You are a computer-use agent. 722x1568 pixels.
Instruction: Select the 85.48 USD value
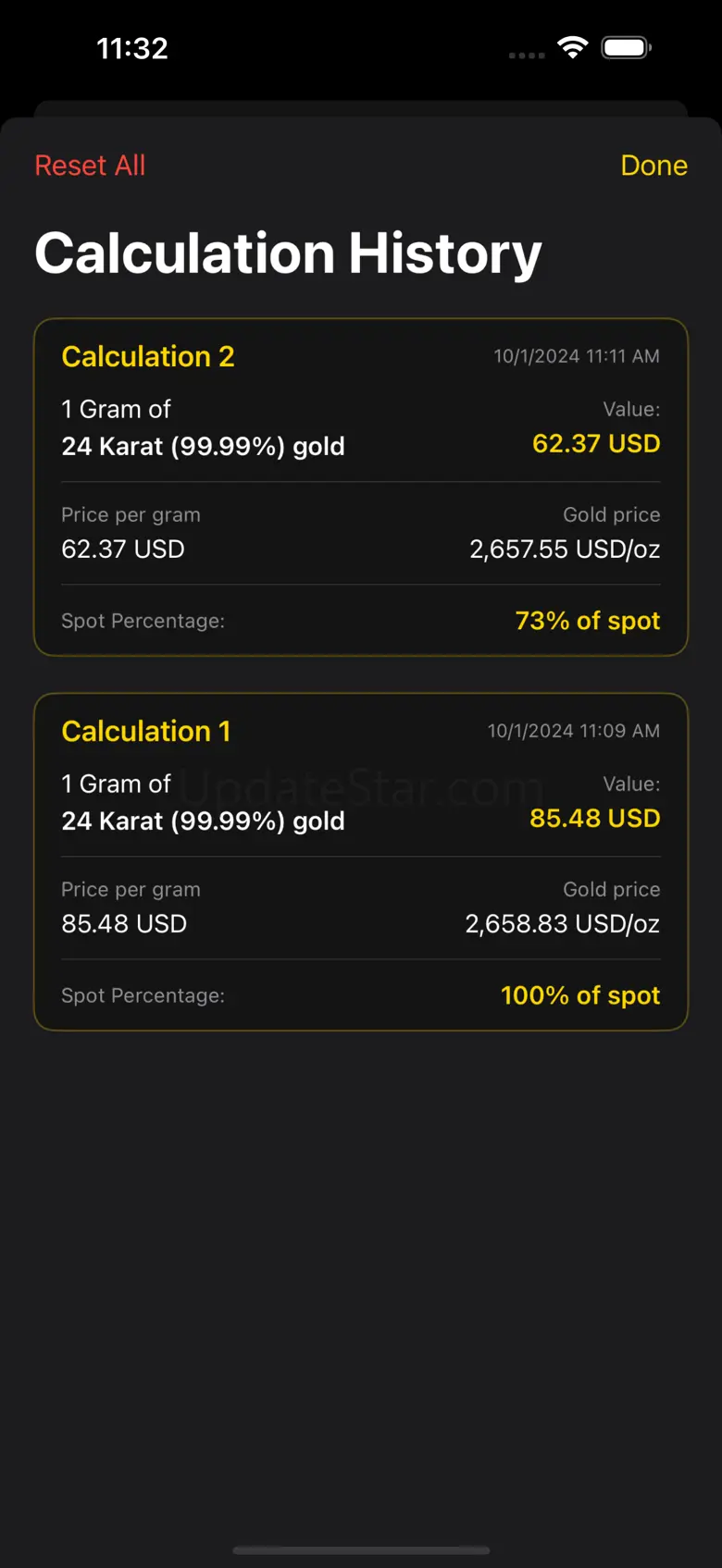594,819
